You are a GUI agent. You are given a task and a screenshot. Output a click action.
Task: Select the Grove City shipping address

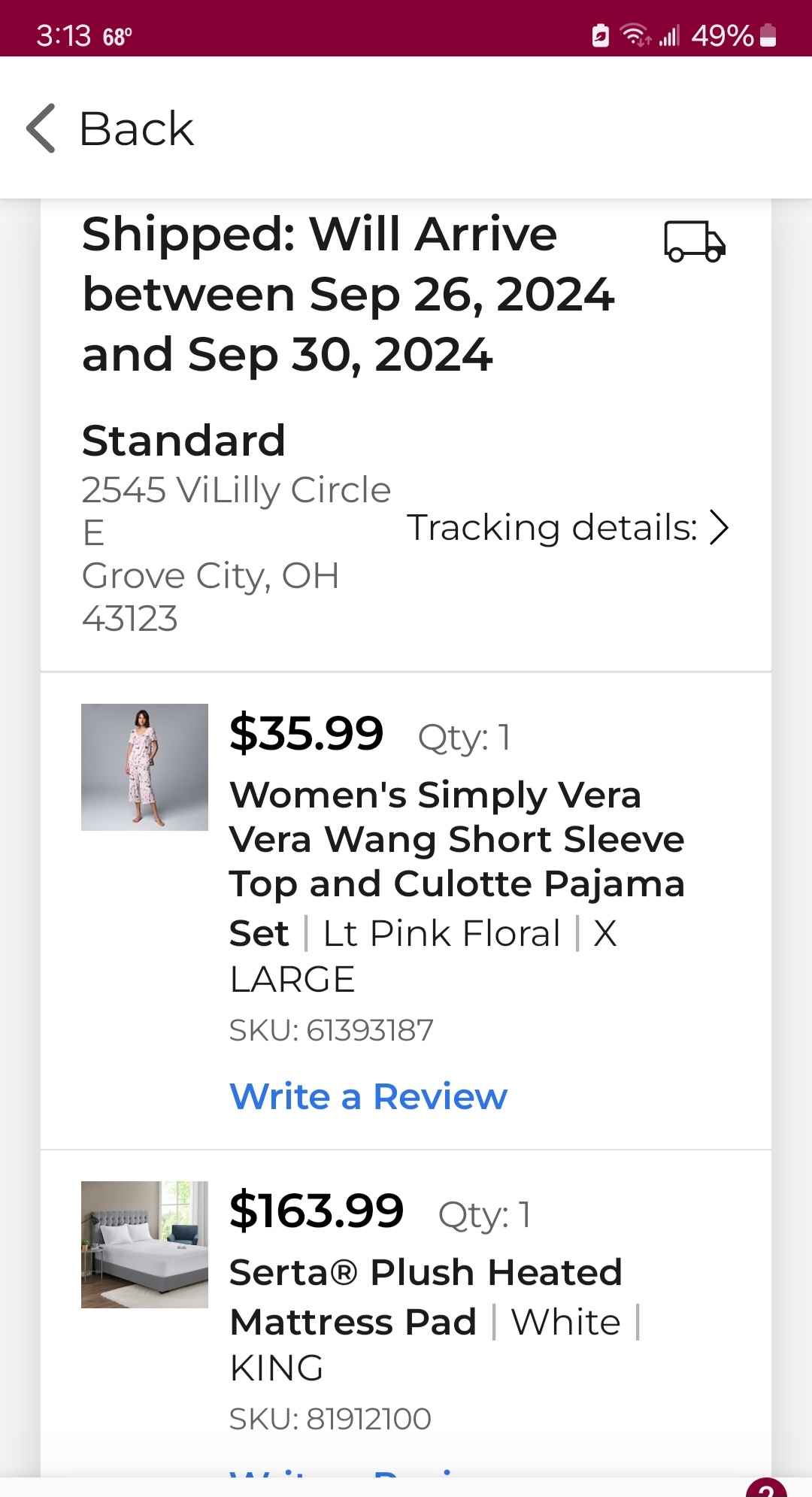pyautogui.click(x=236, y=553)
